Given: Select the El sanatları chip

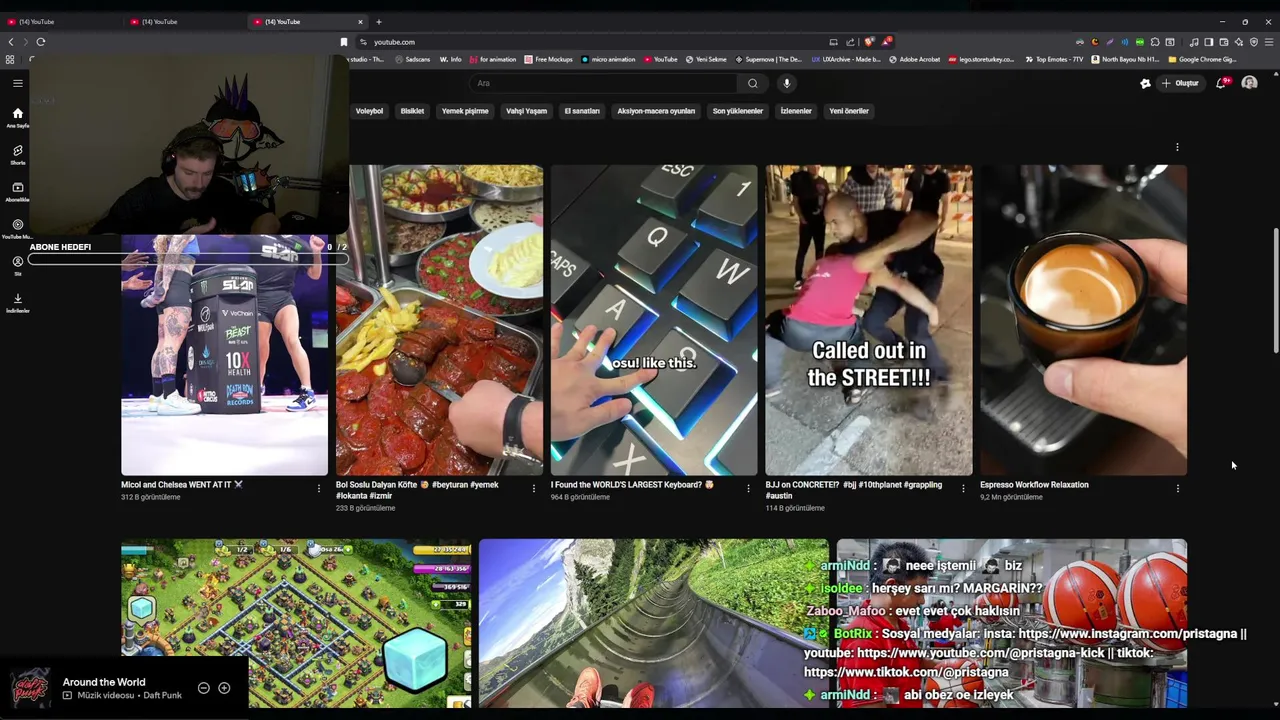Looking at the screenshot, I should tap(582, 111).
